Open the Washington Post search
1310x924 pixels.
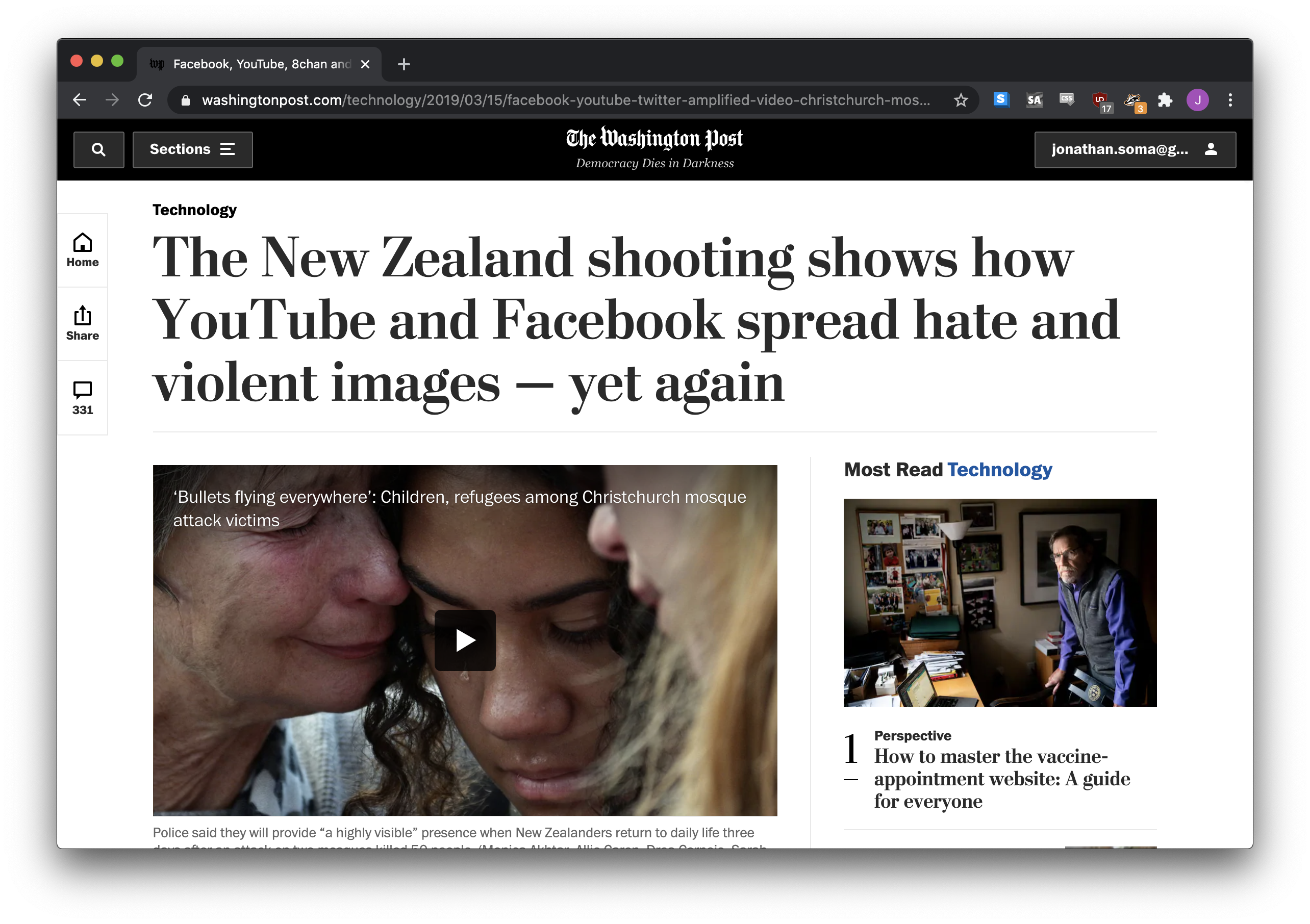[x=98, y=149]
